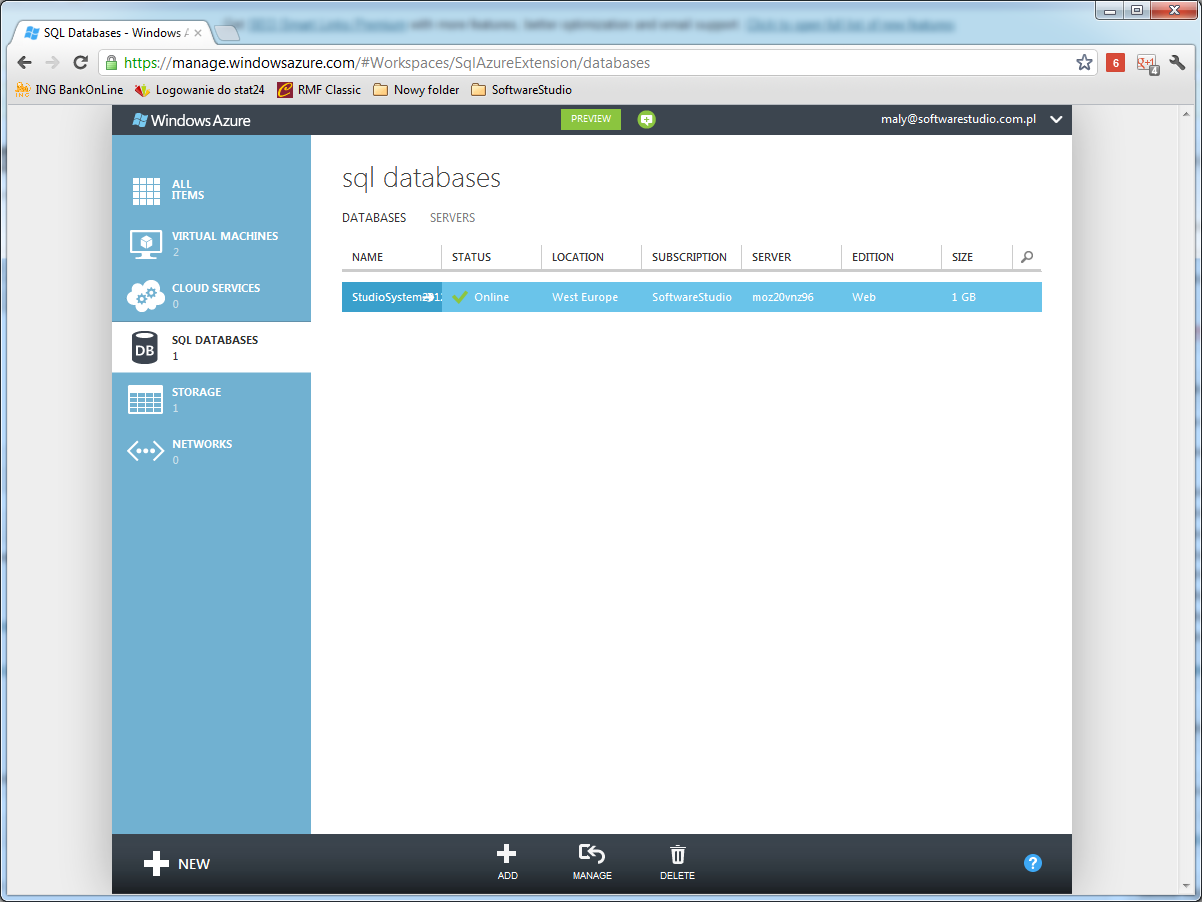
Task: Add a database with the ADD icon
Action: click(507, 854)
